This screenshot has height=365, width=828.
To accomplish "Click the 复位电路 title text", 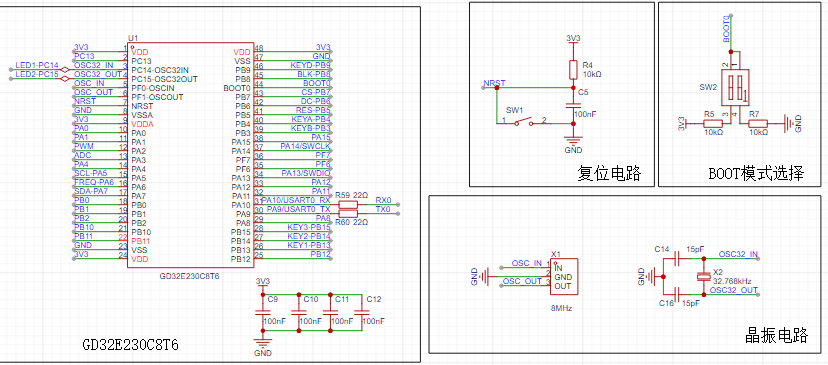I will [x=609, y=172].
